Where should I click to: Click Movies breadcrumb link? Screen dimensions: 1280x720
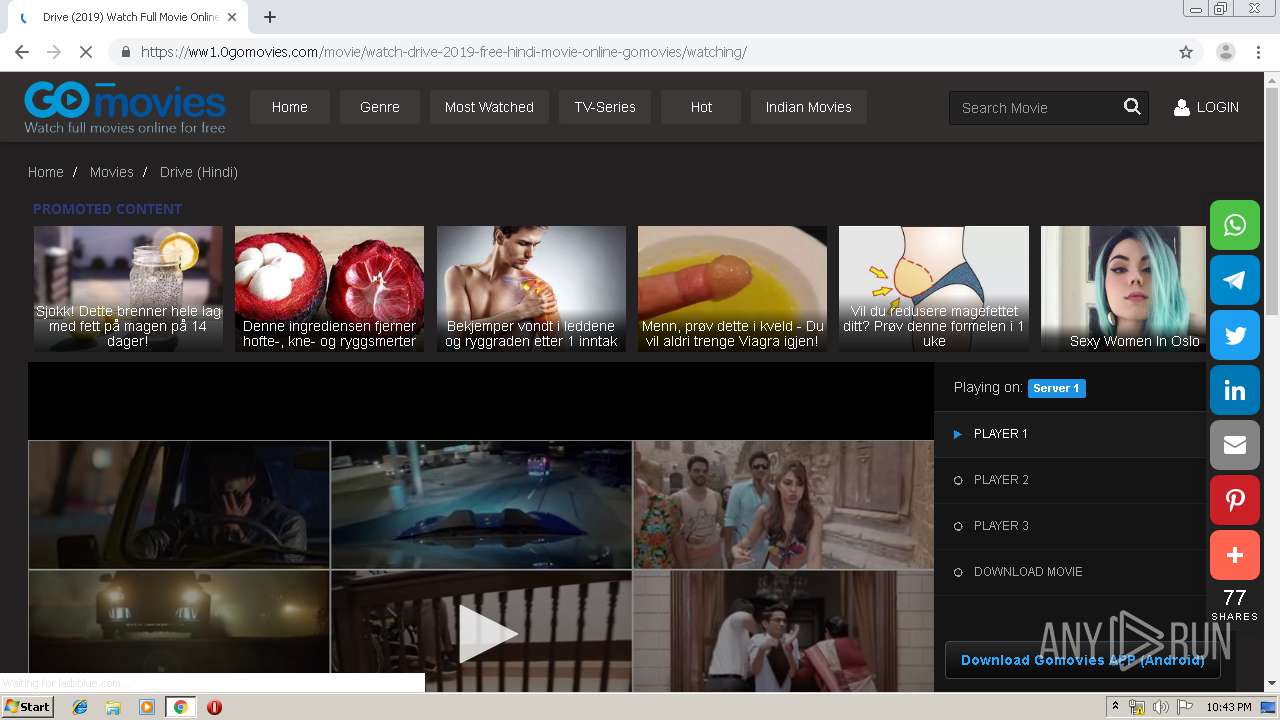[111, 172]
